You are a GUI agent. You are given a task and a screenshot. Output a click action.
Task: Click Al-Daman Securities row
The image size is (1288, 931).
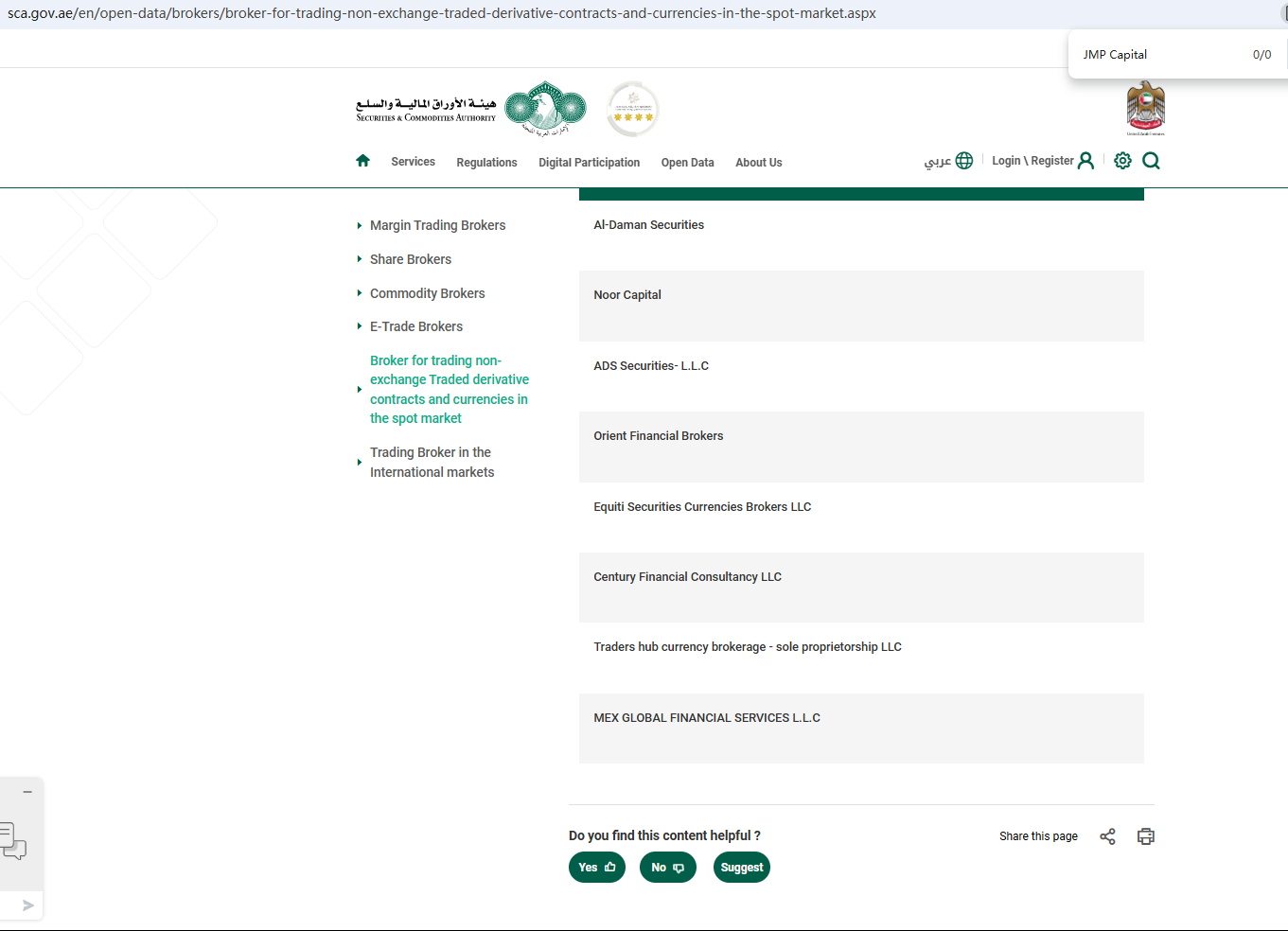[861, 236]
